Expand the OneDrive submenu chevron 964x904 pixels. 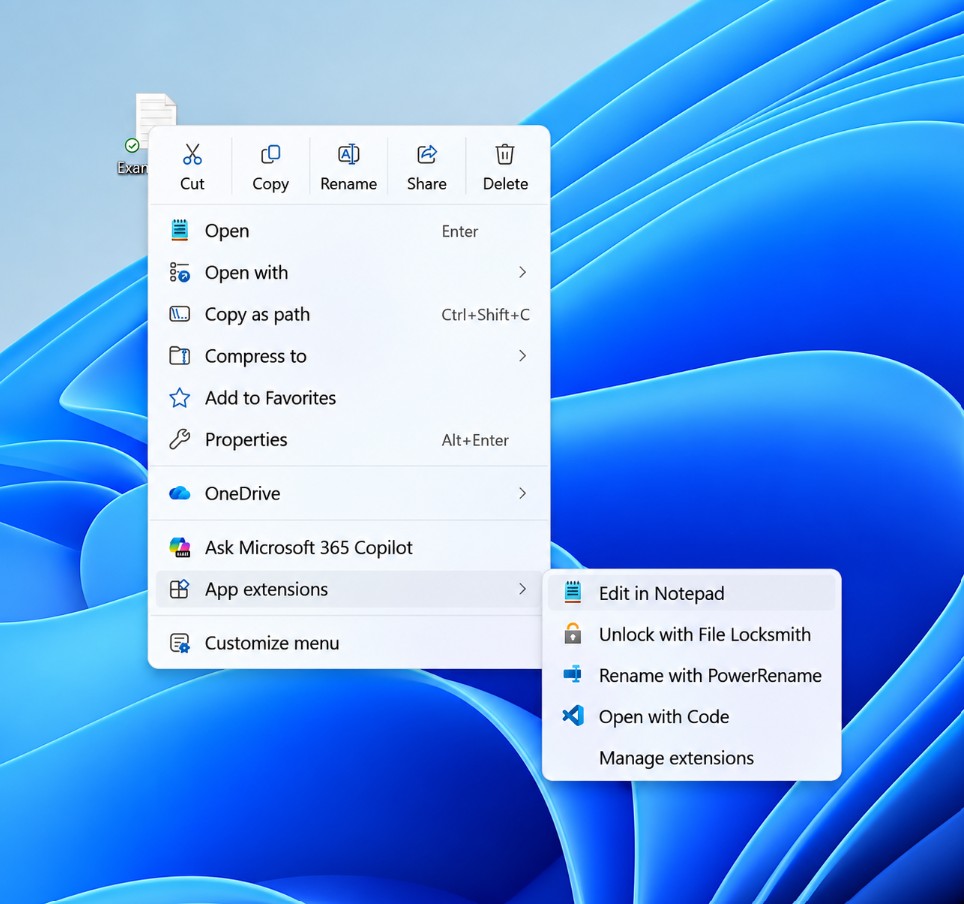(522, 493)
